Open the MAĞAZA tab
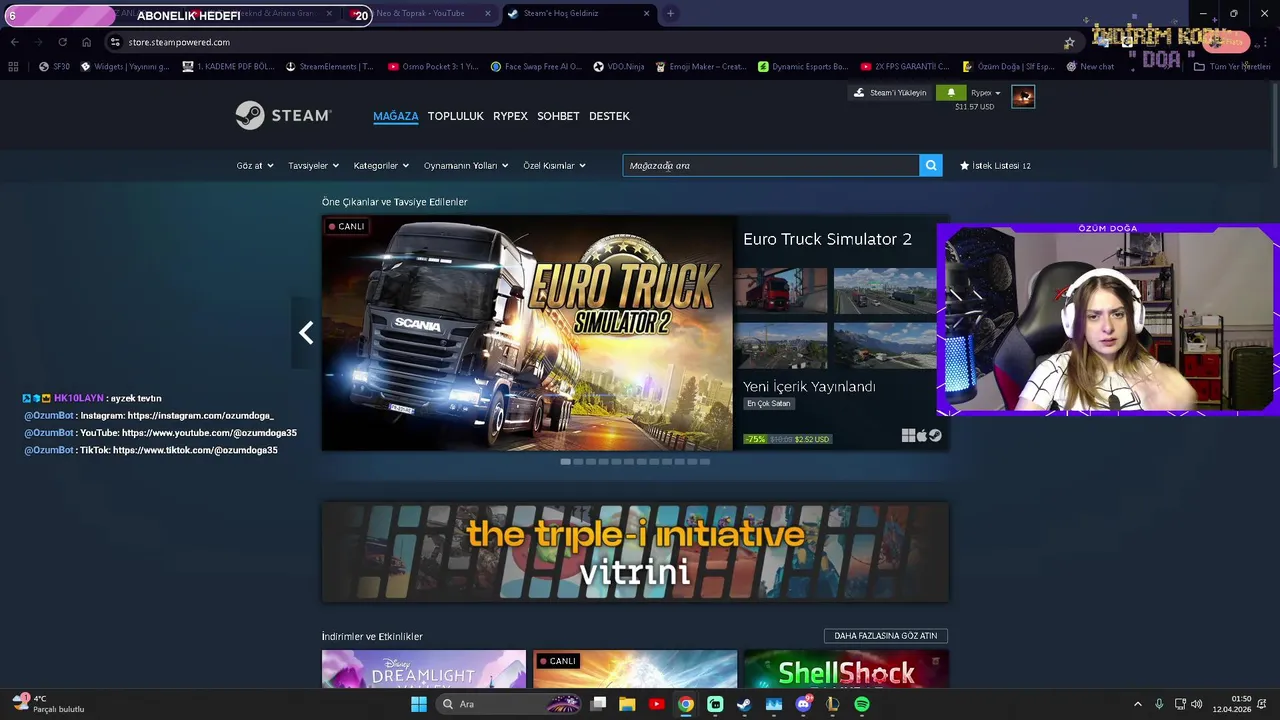The width and height of the screenshot is (1280, 720). (396, 116)
